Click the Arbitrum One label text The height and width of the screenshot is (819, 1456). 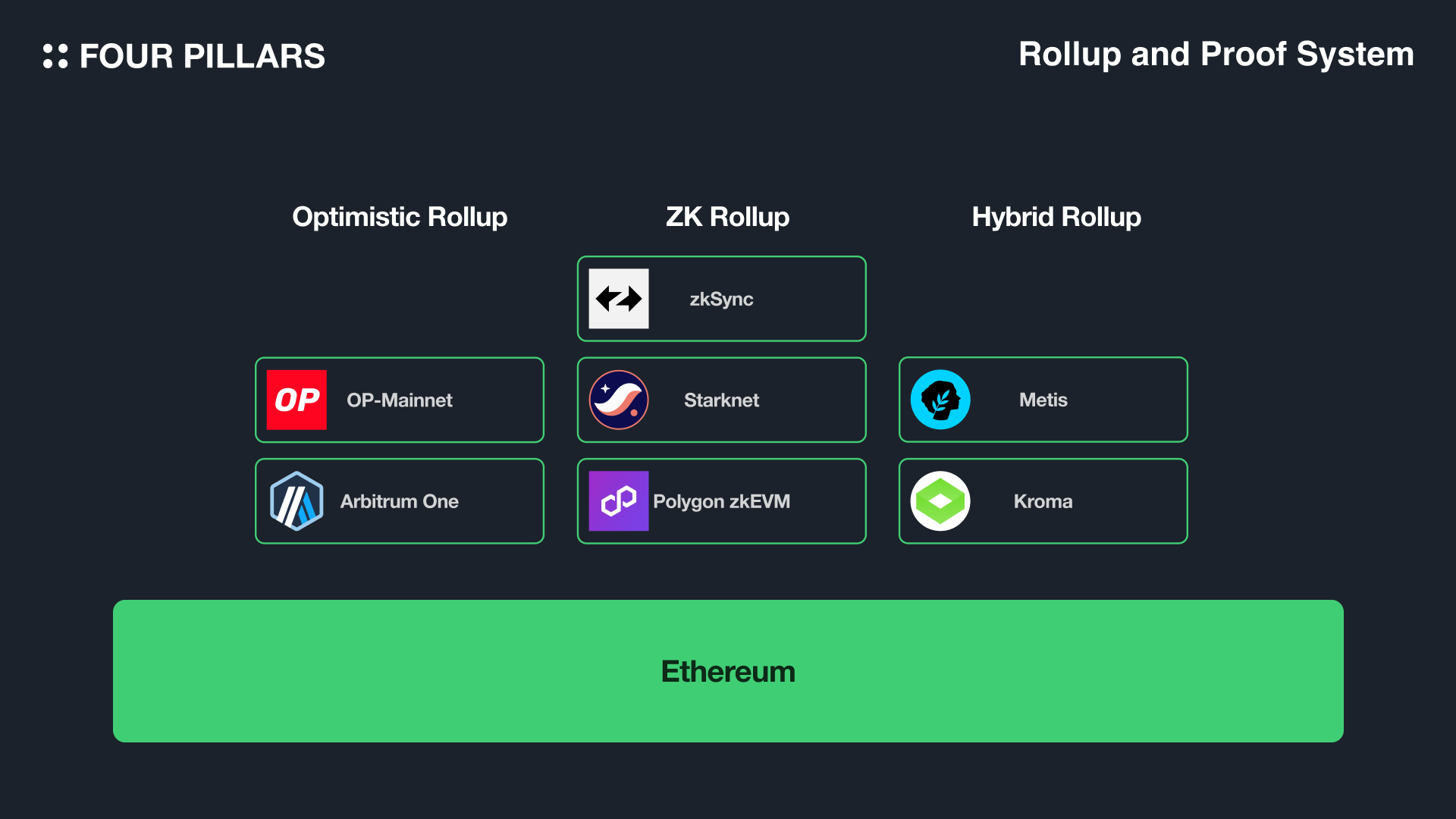point(400,501)
